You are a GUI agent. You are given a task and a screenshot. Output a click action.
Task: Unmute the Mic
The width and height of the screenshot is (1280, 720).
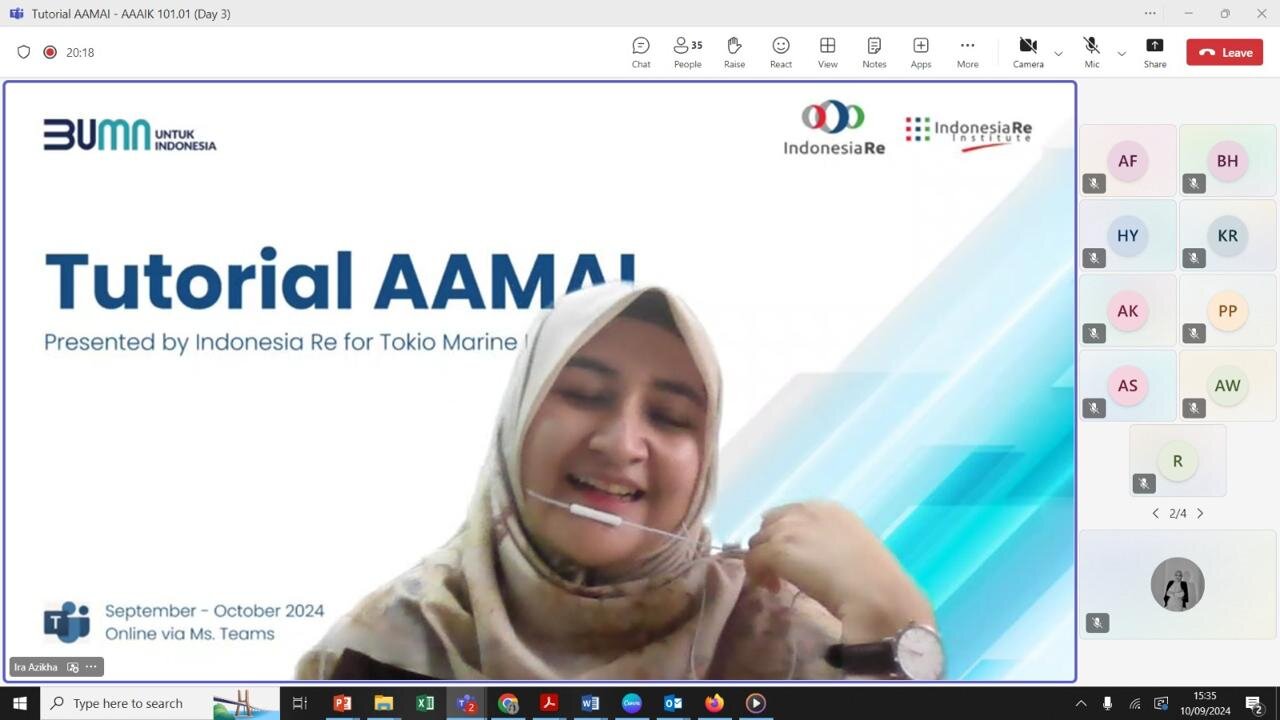(x=1091, y=52)
